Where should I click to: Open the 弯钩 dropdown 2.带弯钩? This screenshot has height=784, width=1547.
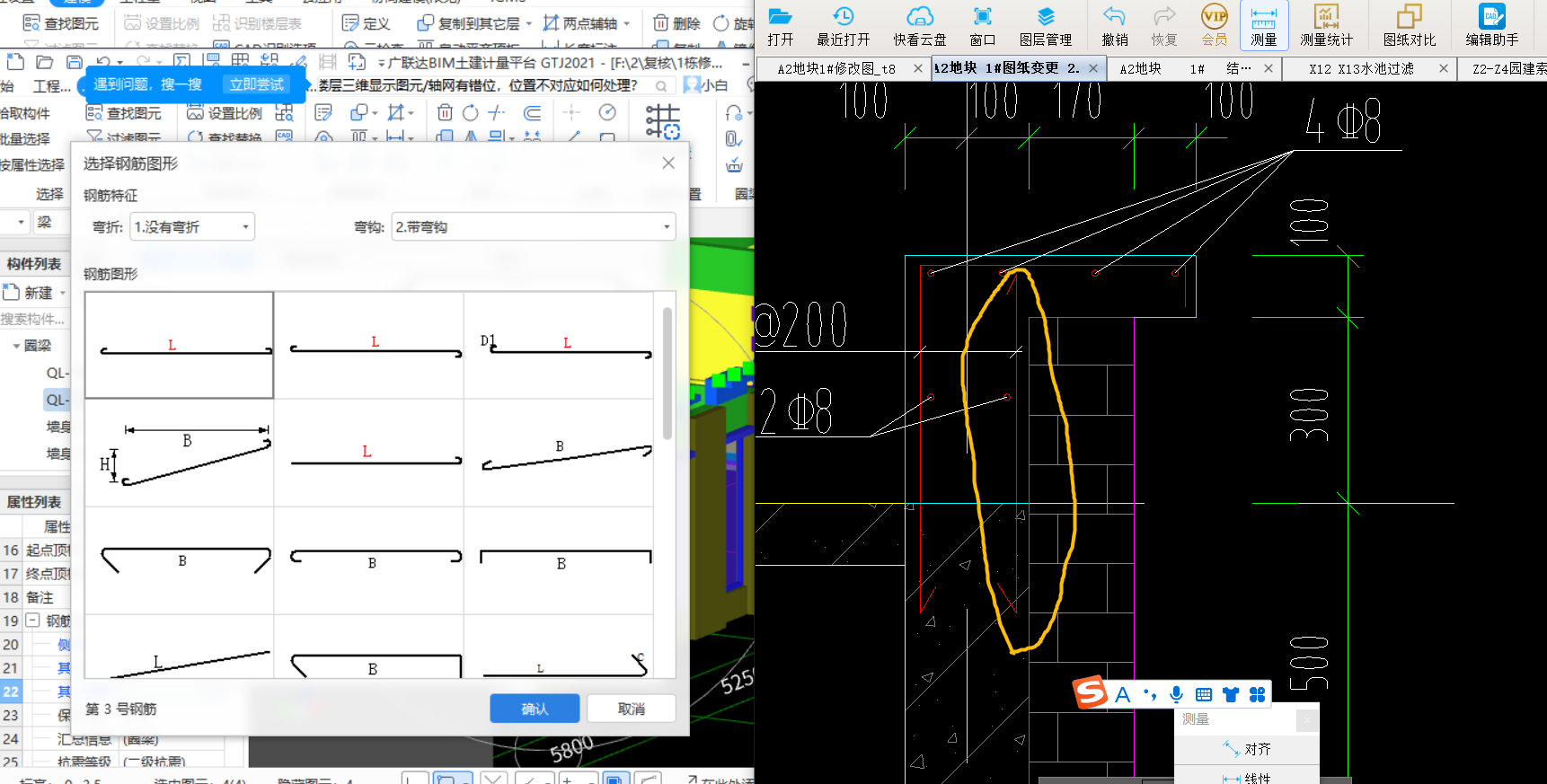pyautogui.click(x=534, y=227)
